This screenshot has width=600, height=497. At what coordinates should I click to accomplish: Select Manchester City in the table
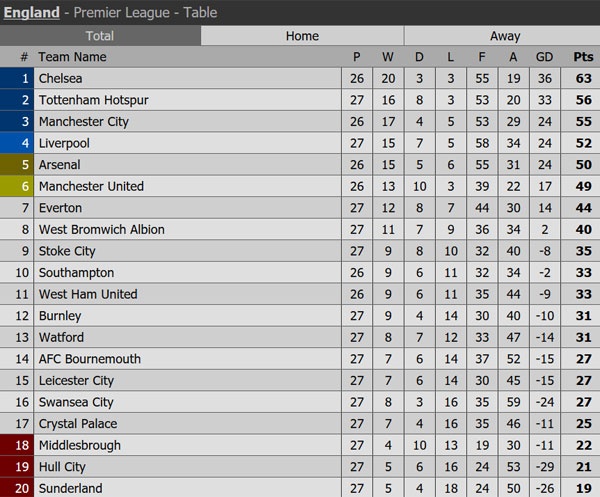[x=83, y=121]
